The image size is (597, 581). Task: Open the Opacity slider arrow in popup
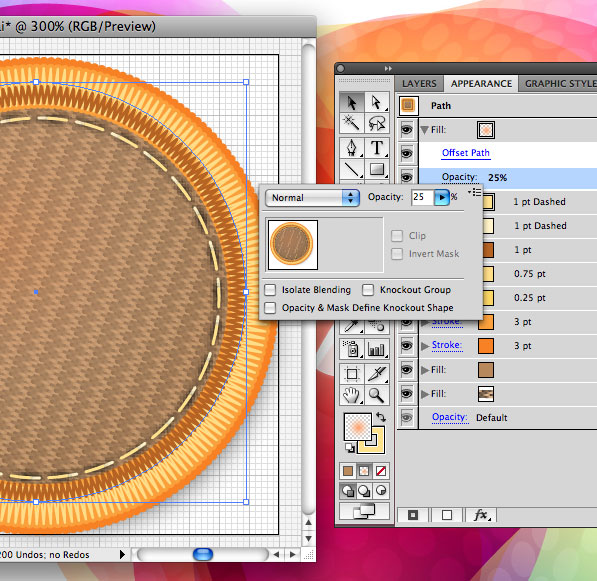(442, 198)
